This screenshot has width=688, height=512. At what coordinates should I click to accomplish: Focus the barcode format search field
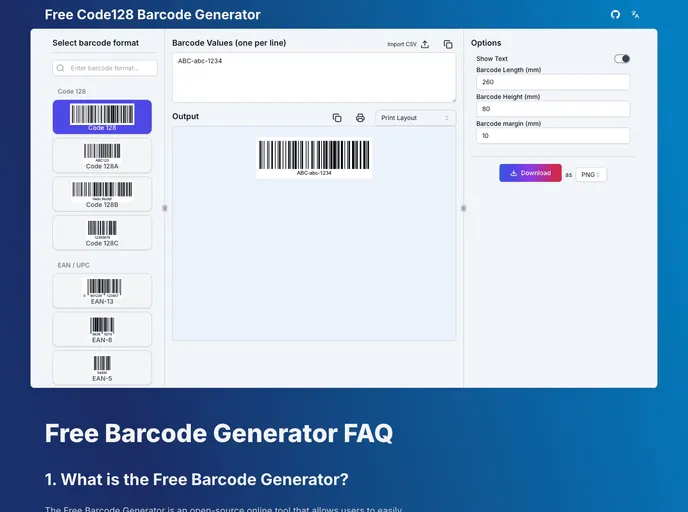[105, 68]
